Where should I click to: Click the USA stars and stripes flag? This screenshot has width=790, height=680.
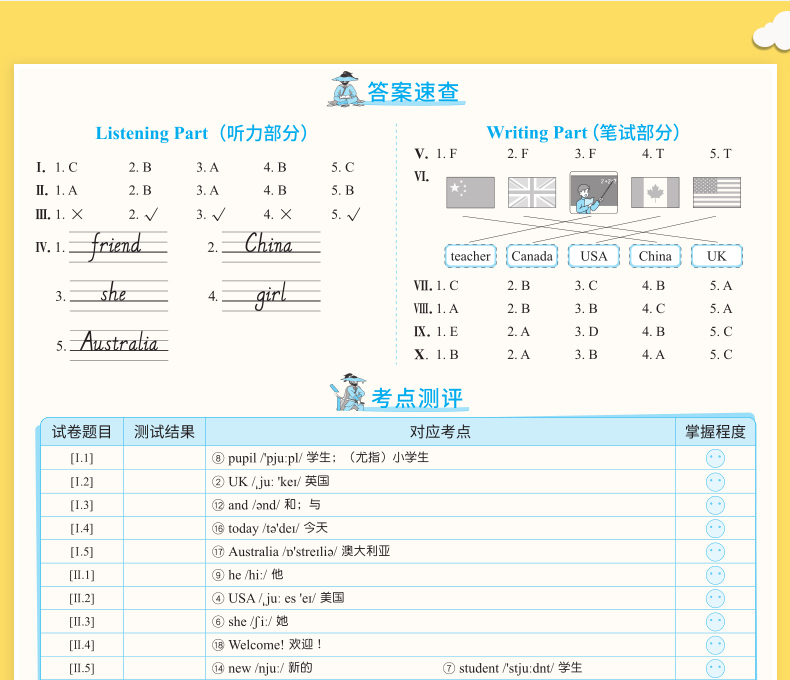[x=716, y=192]
